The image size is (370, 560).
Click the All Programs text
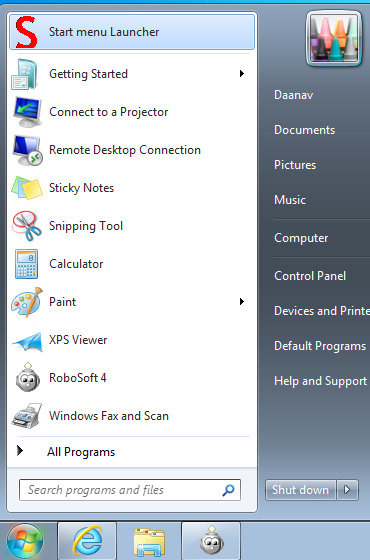click(81, 452)
